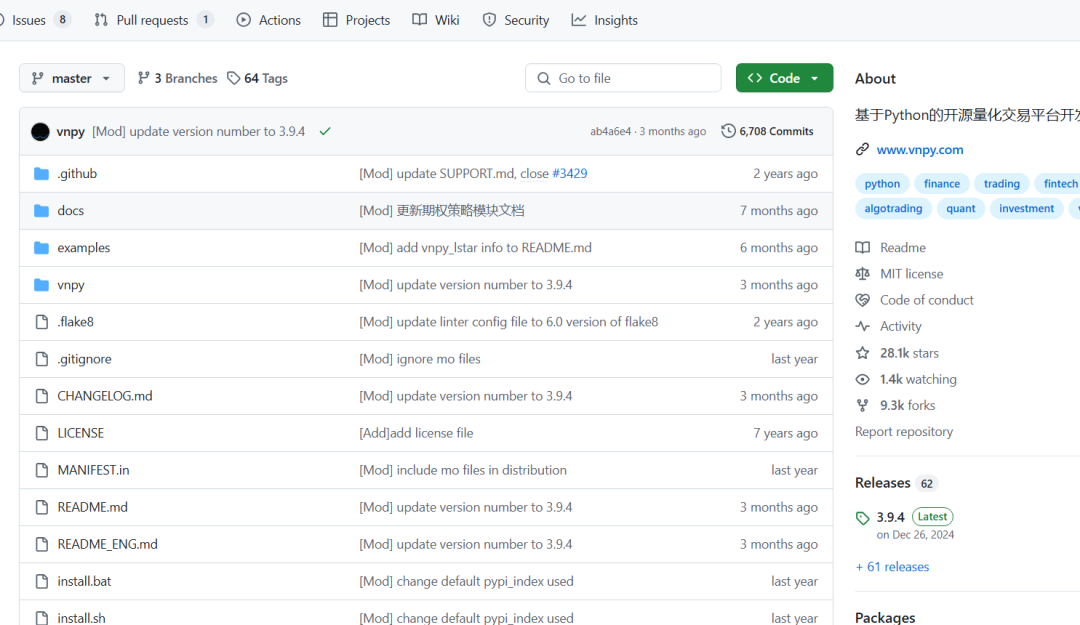Open the Code of conduct
1080x625 pixels.
915,300
